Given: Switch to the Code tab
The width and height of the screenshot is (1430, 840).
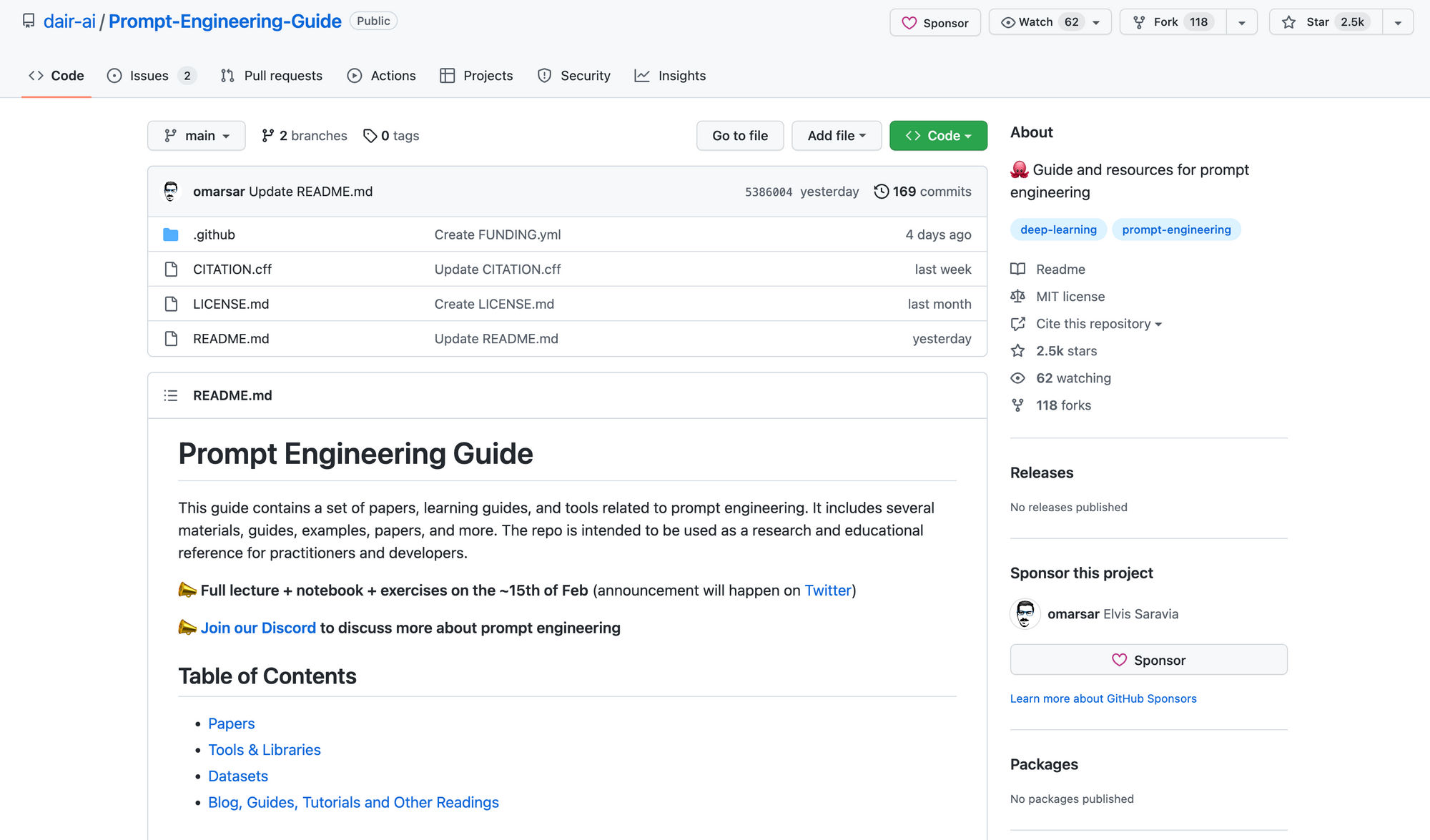Looking at the screenshot, I should [56, 76].
